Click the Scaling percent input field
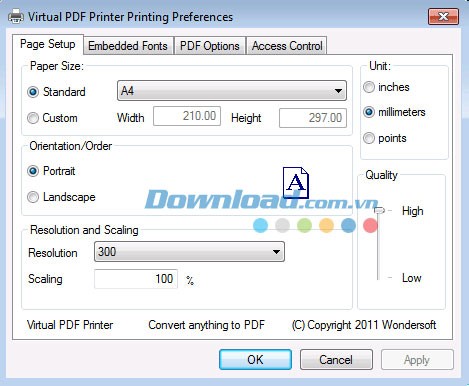 click(136, 279)
